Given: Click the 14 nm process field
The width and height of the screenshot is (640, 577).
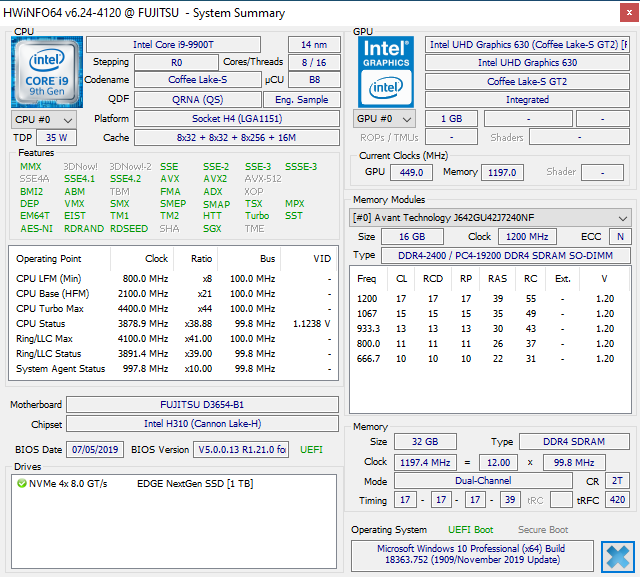Looking at the screenshot, I should click(x=314, y=44).
